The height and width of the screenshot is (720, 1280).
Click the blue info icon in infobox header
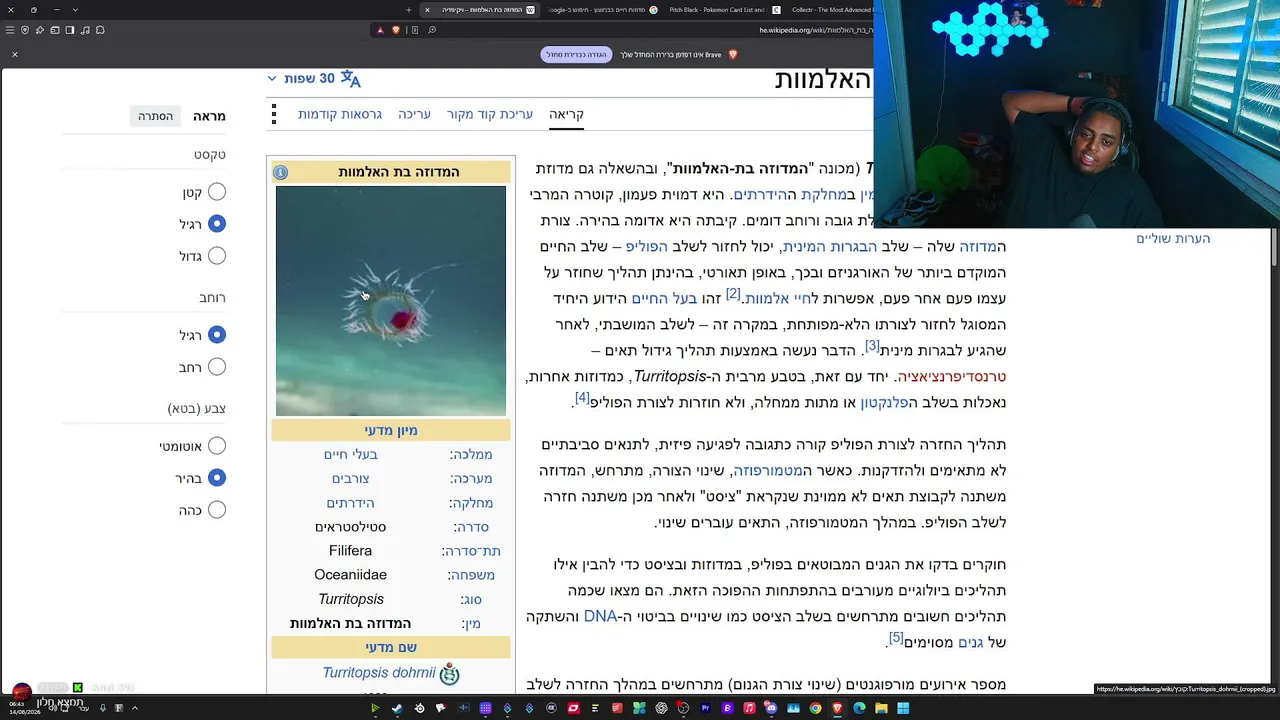click(x=281, y=172)
